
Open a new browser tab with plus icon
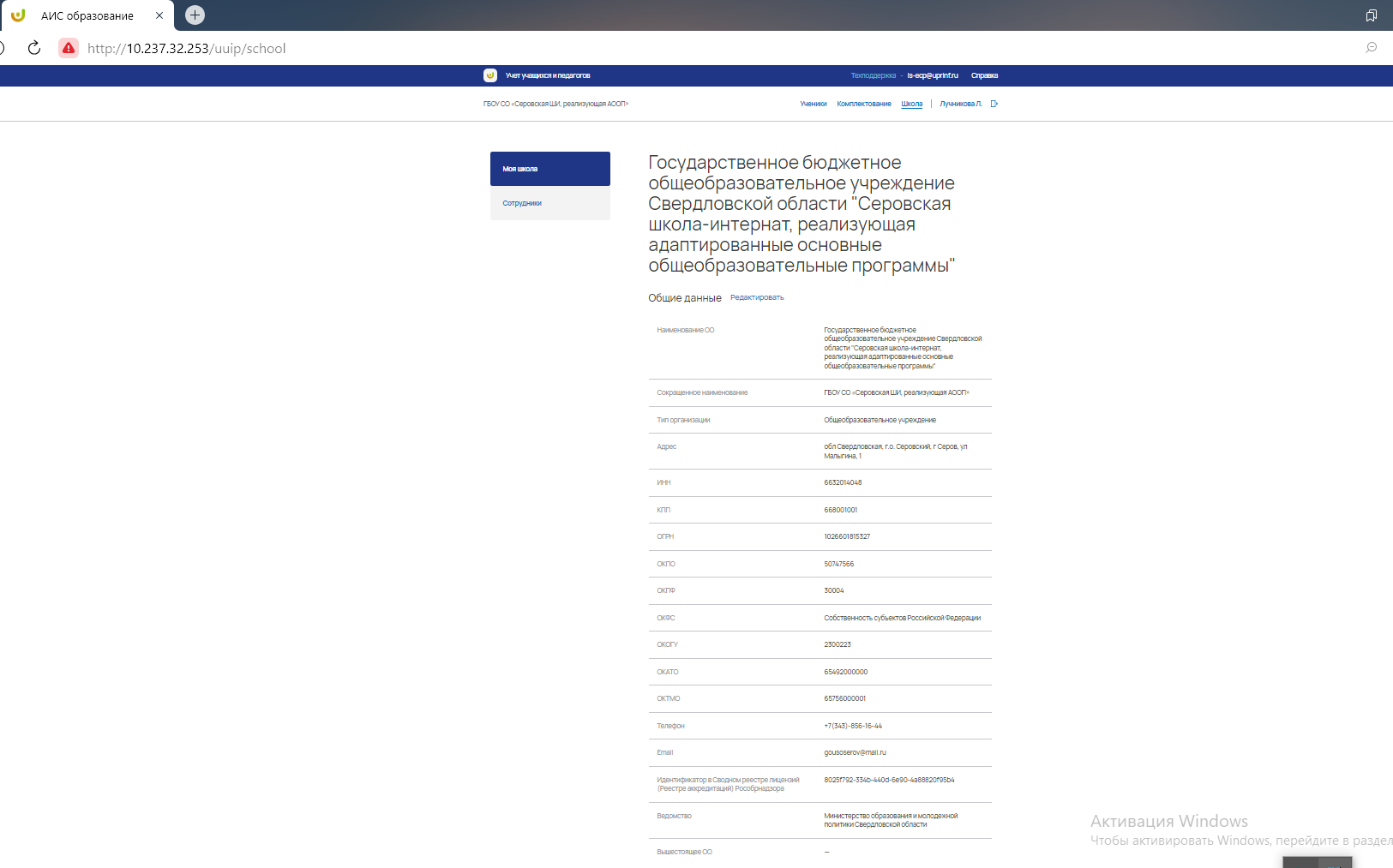coord(195,15)
